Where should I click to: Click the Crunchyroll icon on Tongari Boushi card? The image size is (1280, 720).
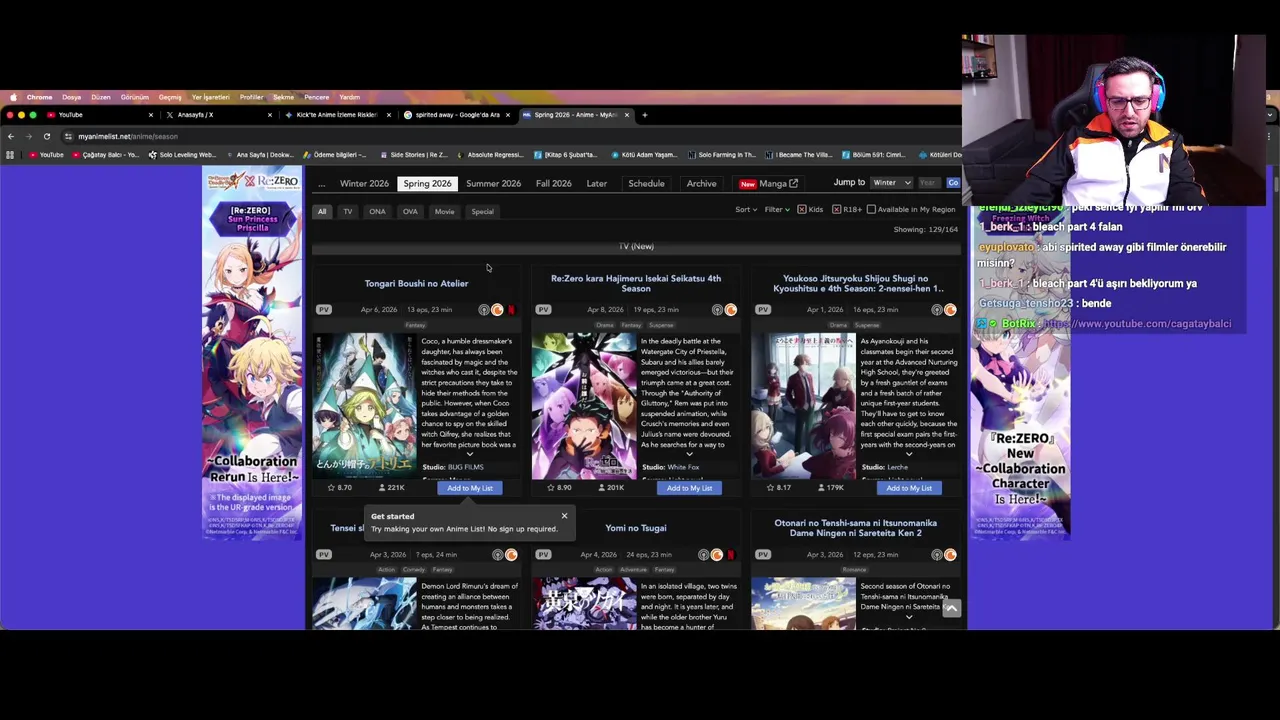[497, 310]
